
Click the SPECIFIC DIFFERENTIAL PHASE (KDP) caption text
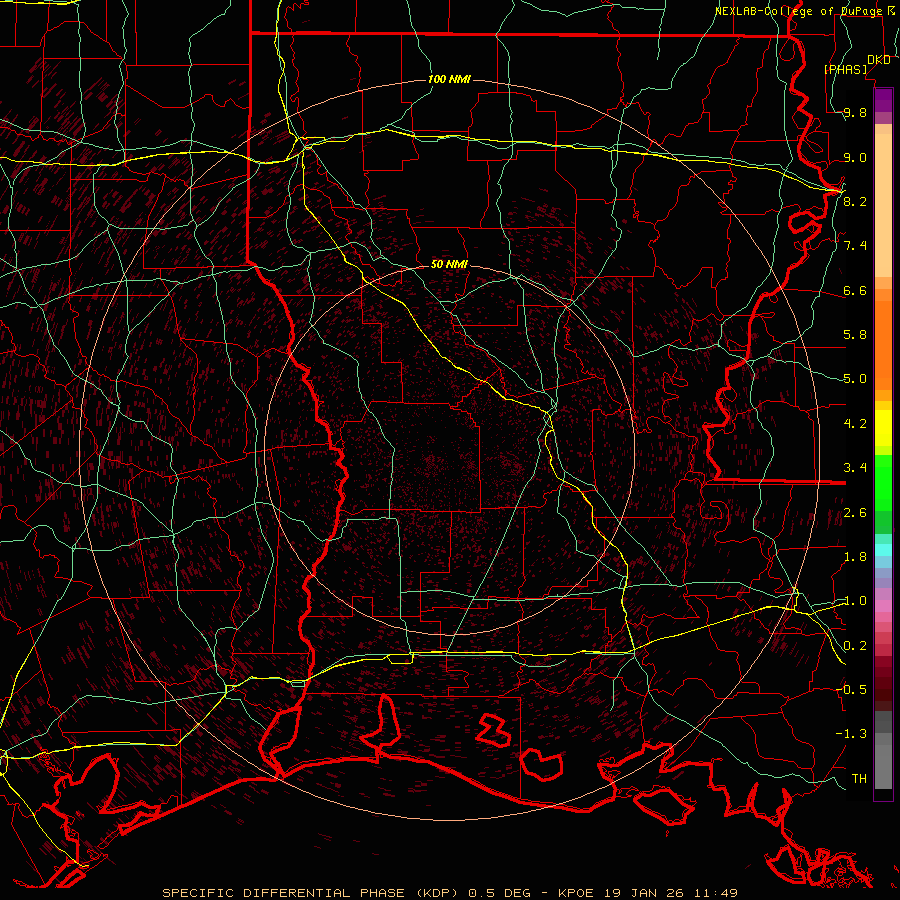point(311,893)
